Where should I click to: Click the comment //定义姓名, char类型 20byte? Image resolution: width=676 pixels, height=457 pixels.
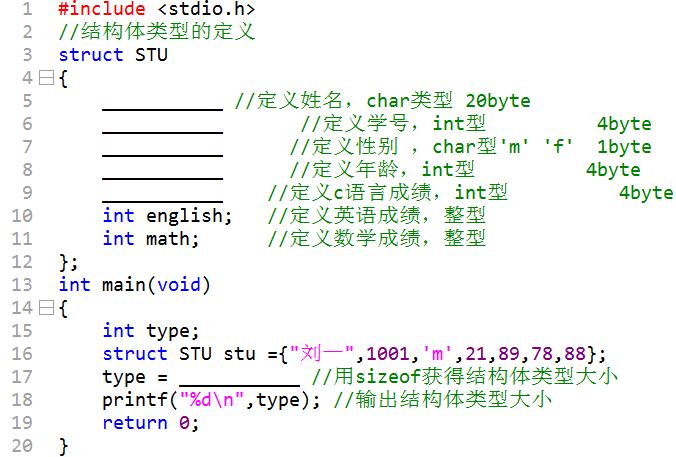pos(382,101)
